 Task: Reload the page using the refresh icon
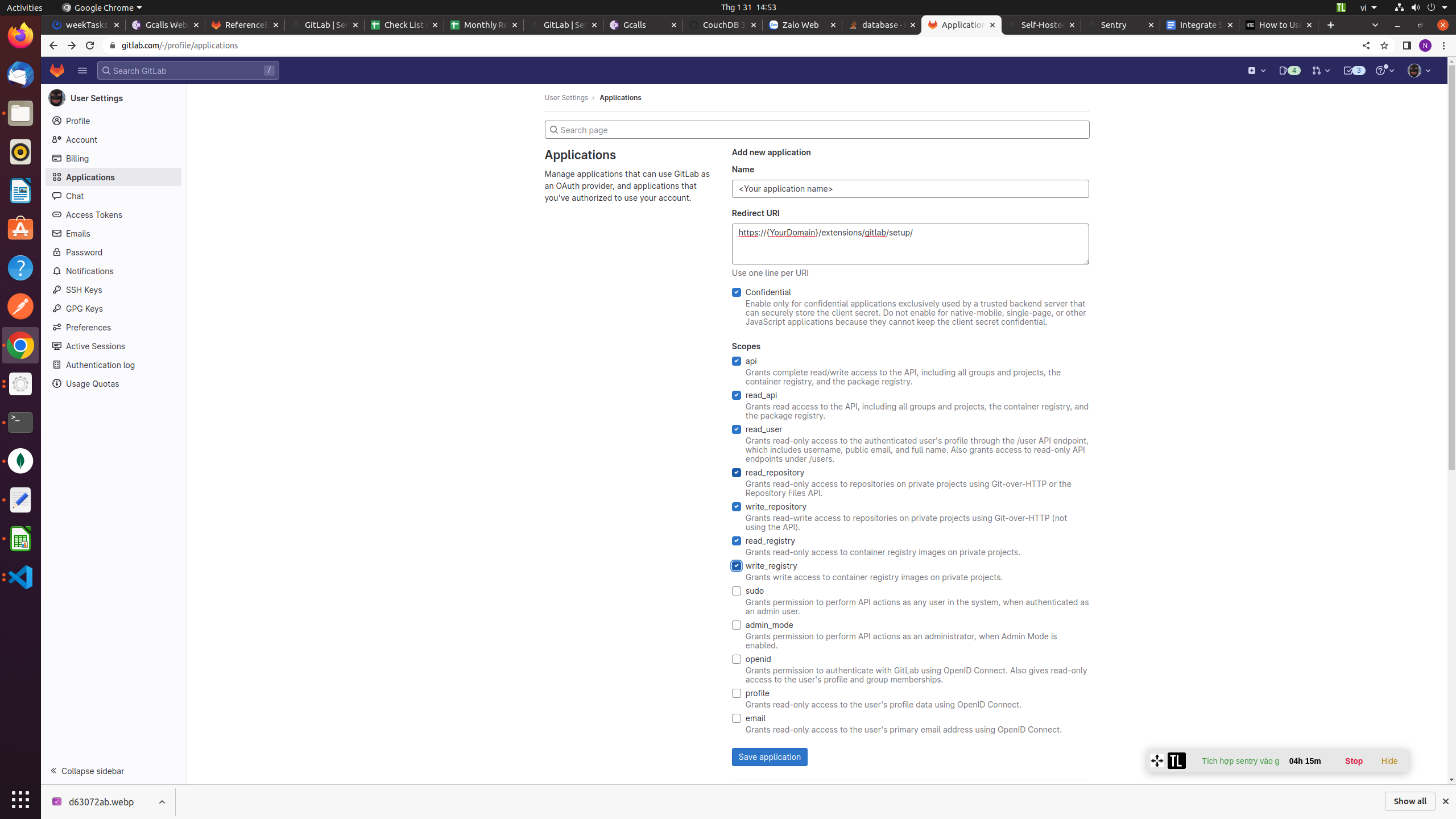click(x=90, y=45)
